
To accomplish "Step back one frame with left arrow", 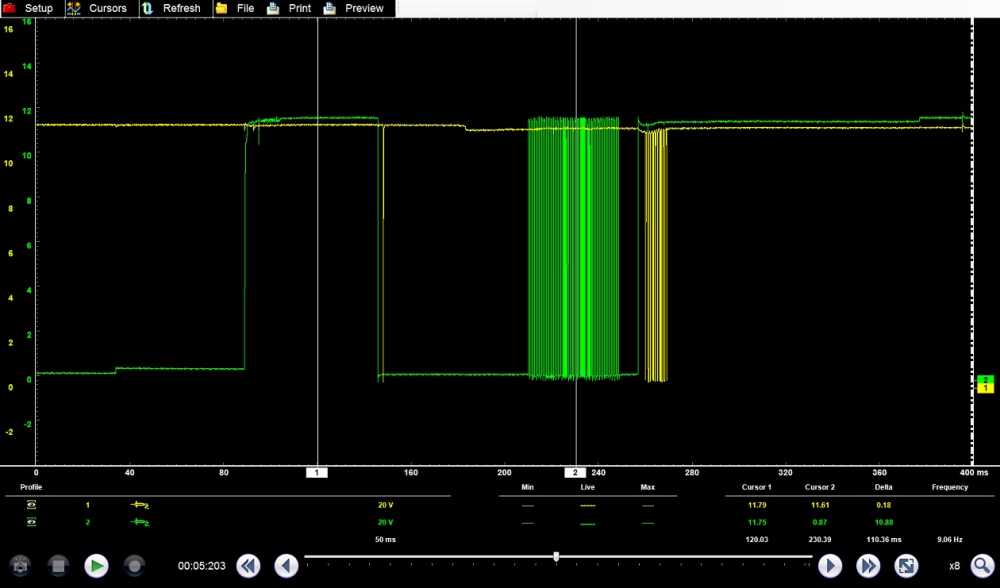I will [286, 566].
